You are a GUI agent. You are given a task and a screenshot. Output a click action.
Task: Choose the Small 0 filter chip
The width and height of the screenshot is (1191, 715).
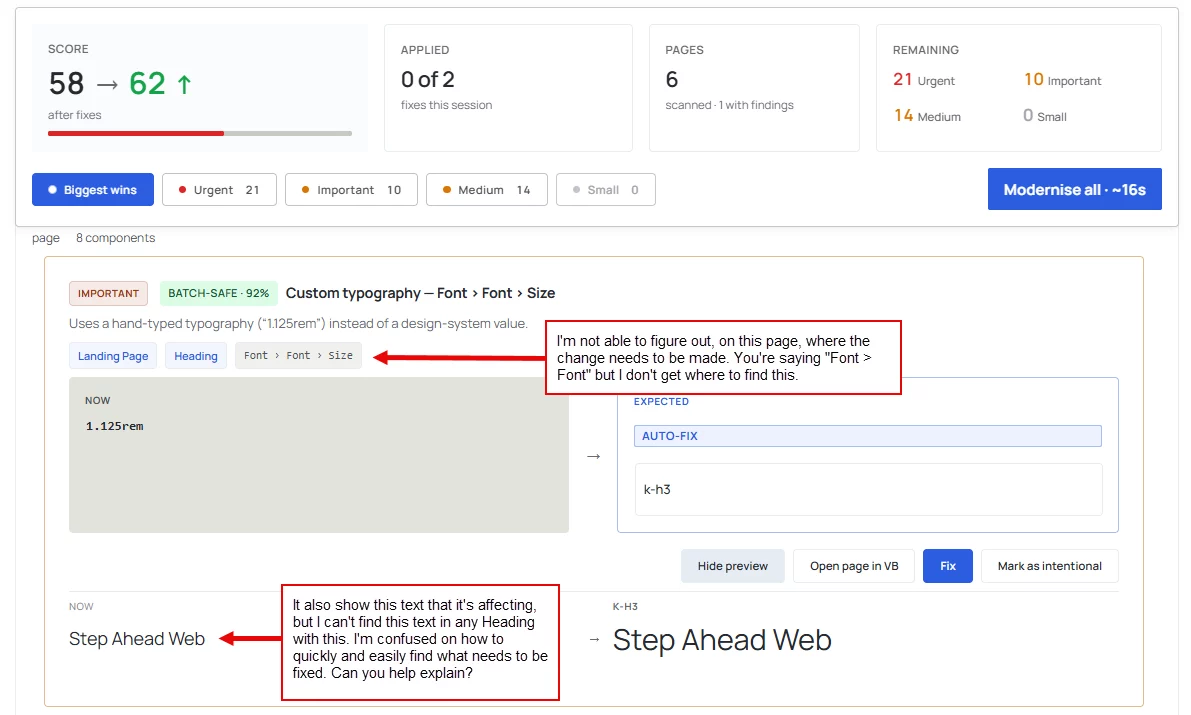605,190
